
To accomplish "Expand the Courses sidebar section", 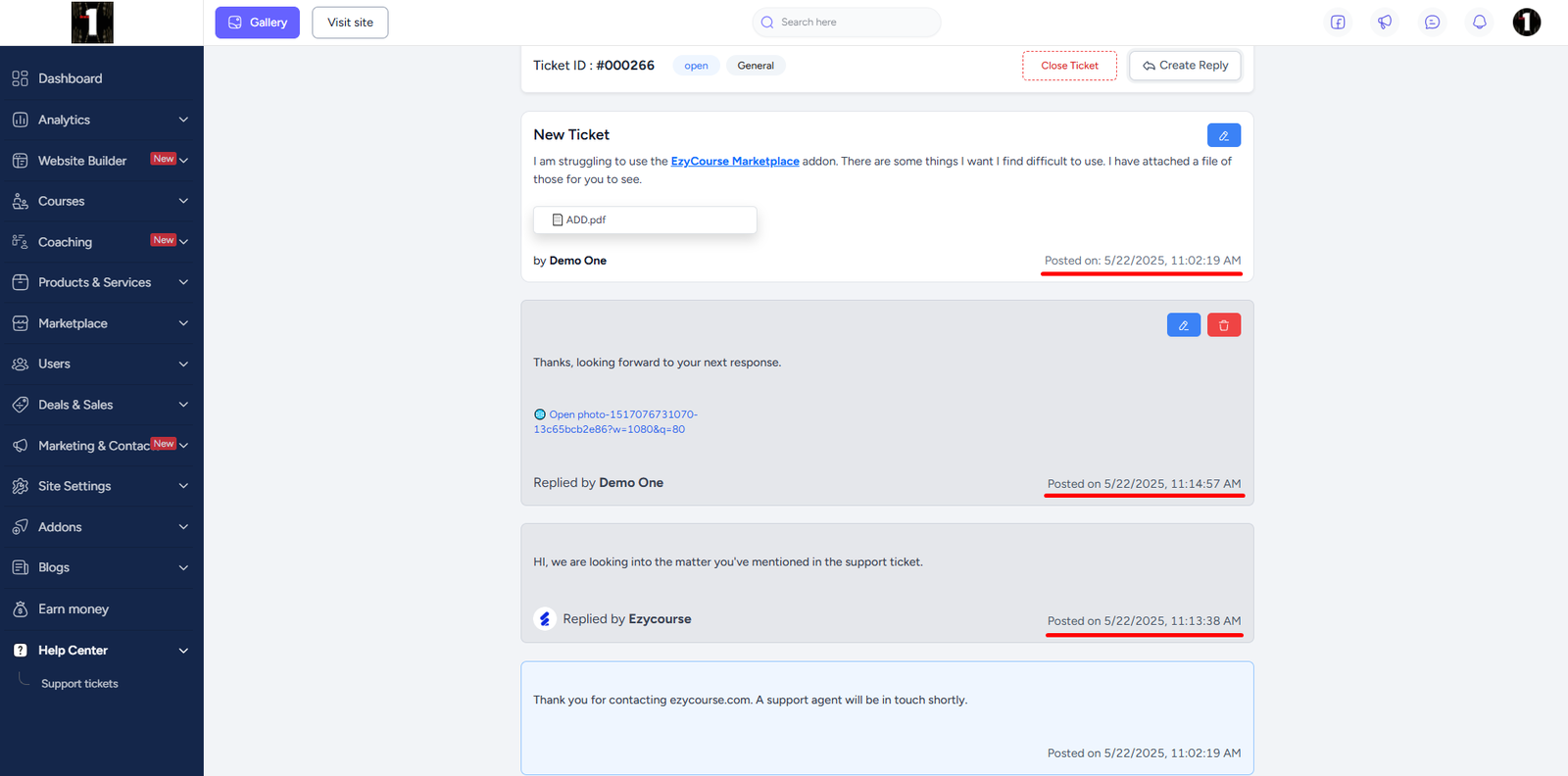I will pyautogui.click(x=101, y=201).
